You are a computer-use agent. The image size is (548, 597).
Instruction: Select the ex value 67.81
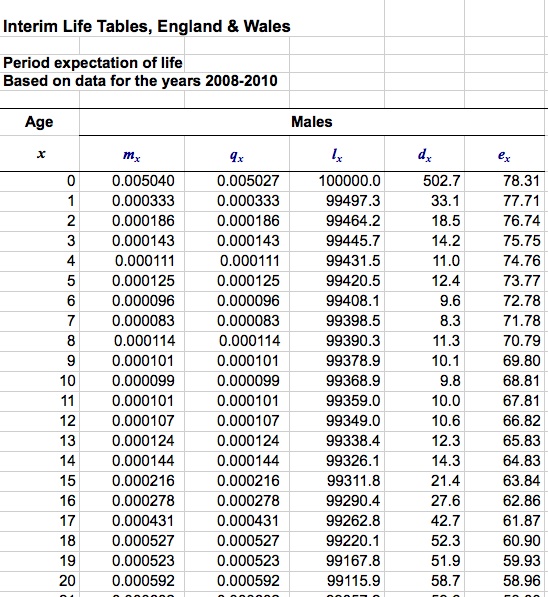521,401
